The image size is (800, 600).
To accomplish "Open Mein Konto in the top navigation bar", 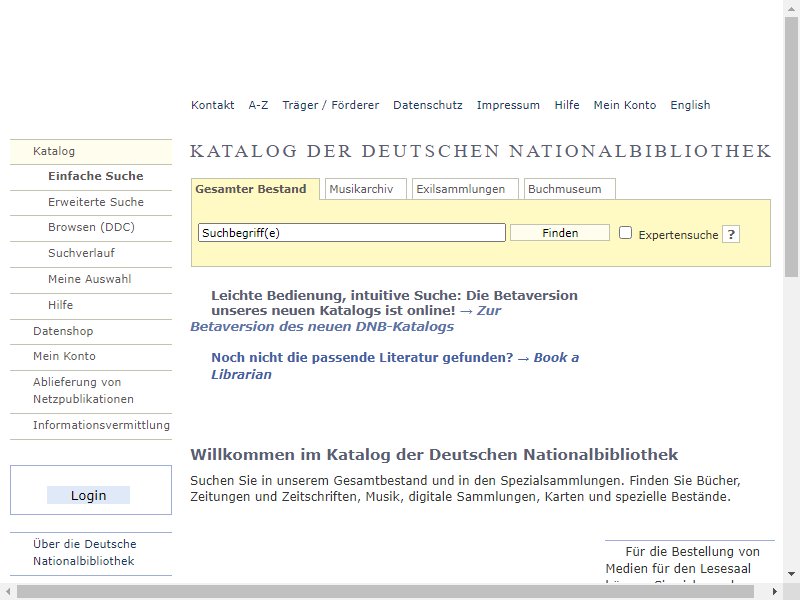I will (624, 105).
